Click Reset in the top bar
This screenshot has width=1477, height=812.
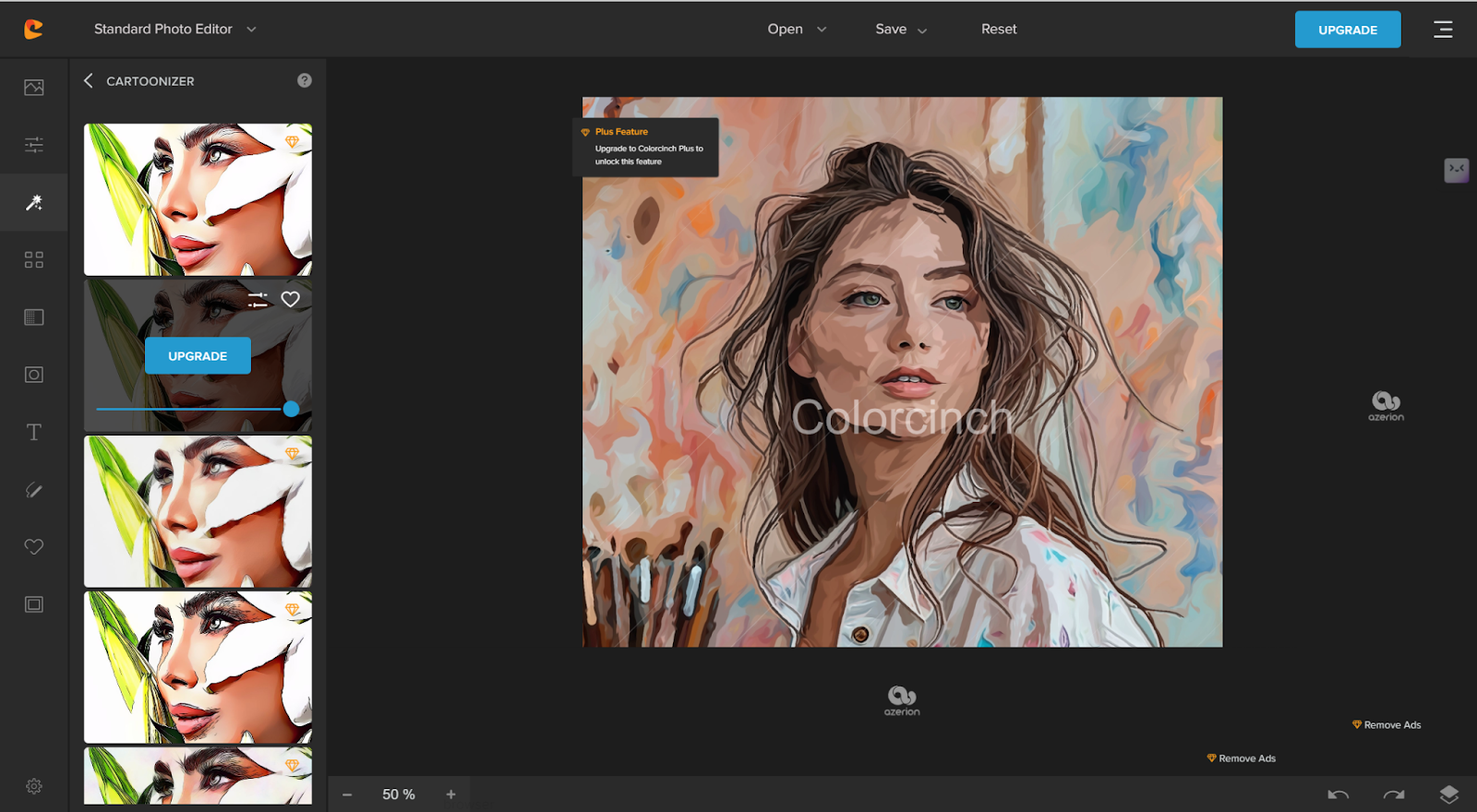pos(999,30)
